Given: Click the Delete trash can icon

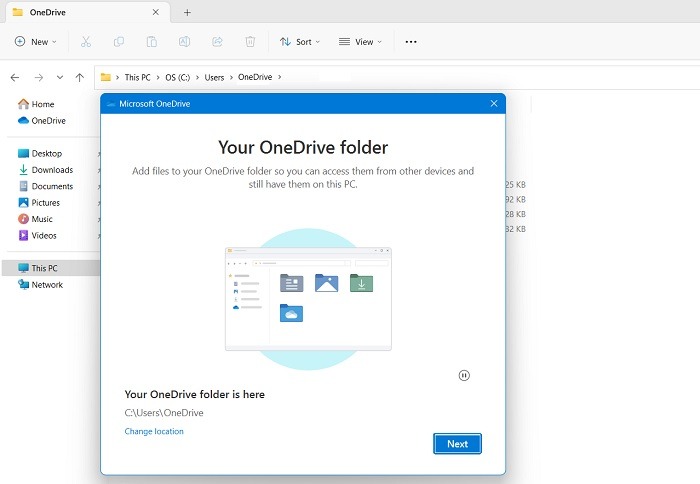Looking at the screenshot, I should point(250,42).
